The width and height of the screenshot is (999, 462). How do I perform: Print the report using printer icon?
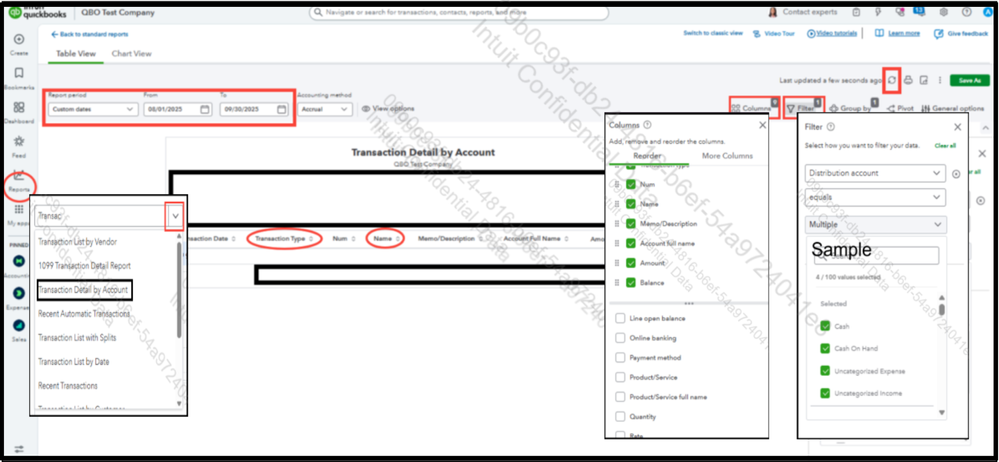point(909,80)
